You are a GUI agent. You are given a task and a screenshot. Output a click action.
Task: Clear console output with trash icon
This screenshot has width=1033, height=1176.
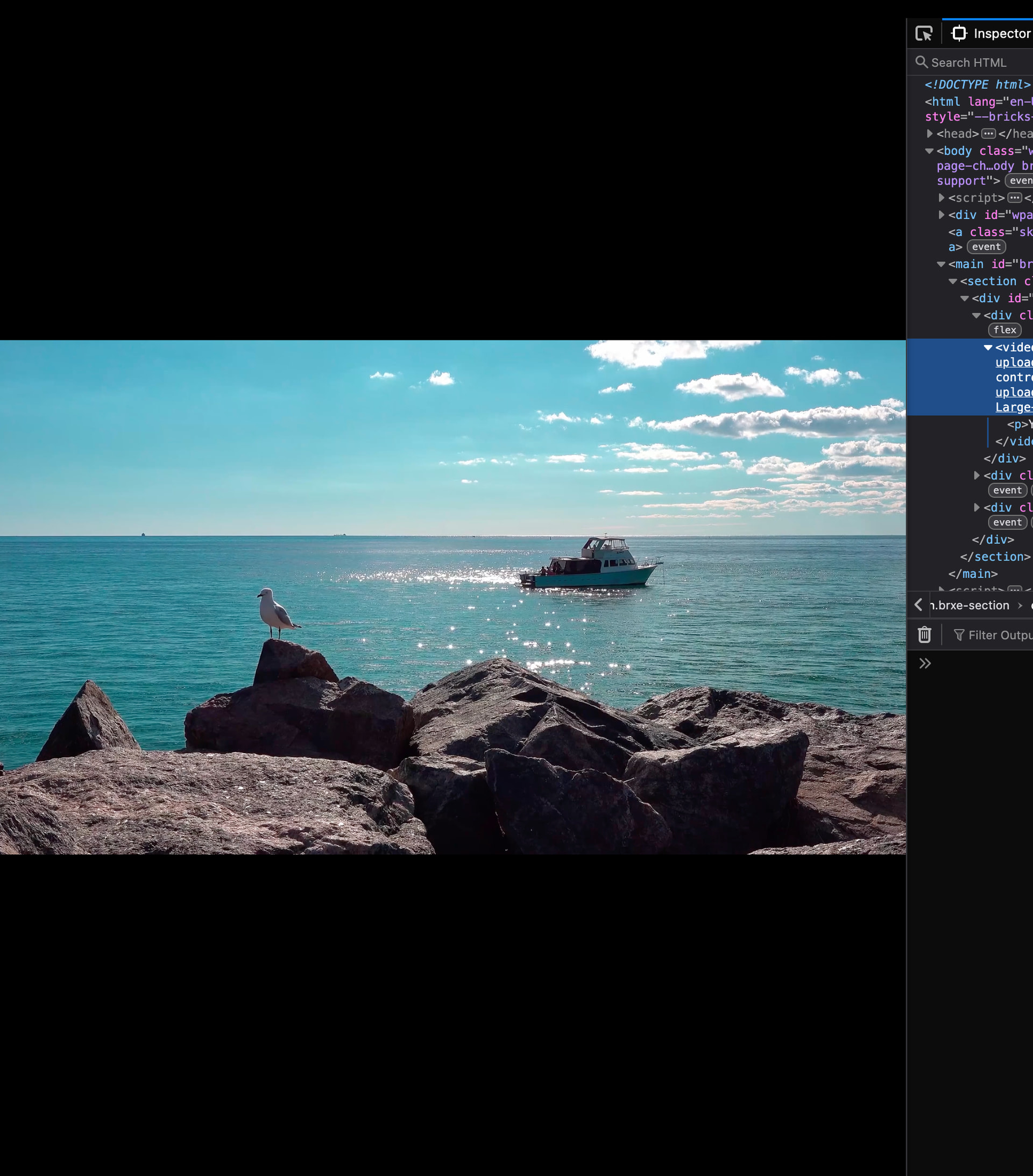(924, 635)
